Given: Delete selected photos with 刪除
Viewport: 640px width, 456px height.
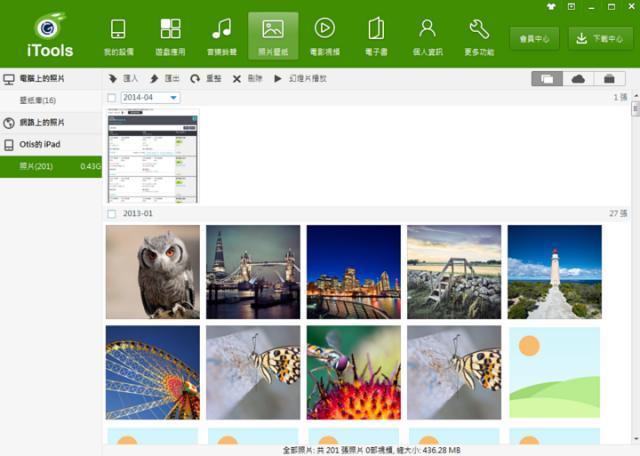Looking at the screenshot, I should click(247, 78).
